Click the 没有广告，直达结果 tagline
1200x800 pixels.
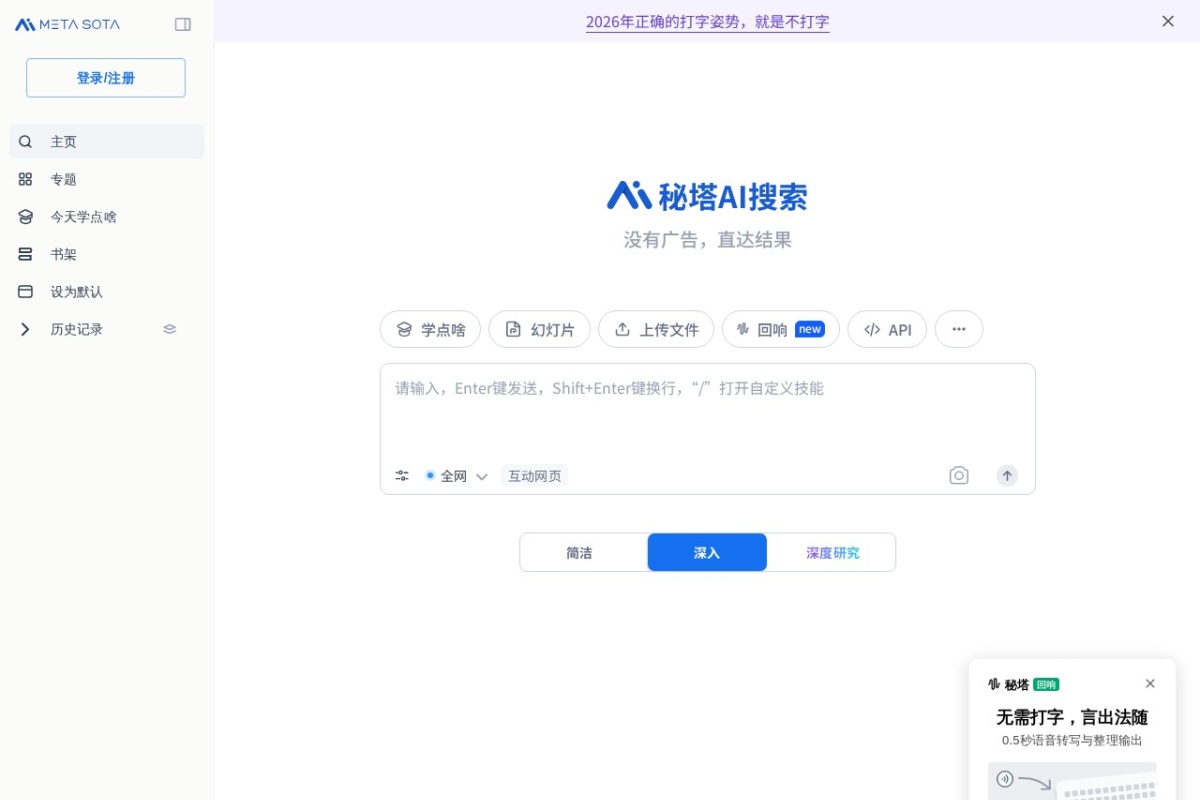tap(707, 240)
